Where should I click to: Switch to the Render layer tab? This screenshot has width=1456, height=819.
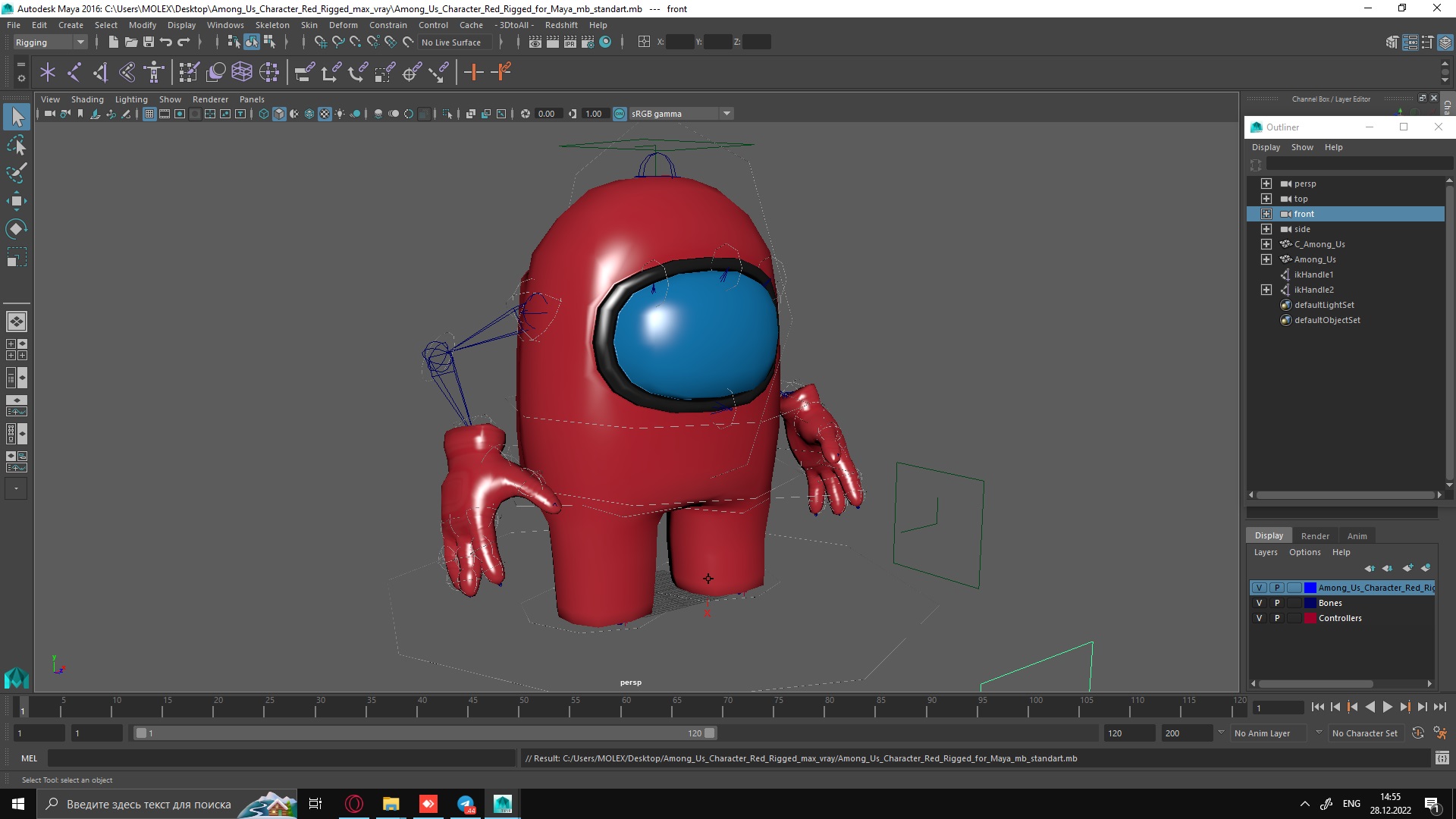click(1315, 536)
